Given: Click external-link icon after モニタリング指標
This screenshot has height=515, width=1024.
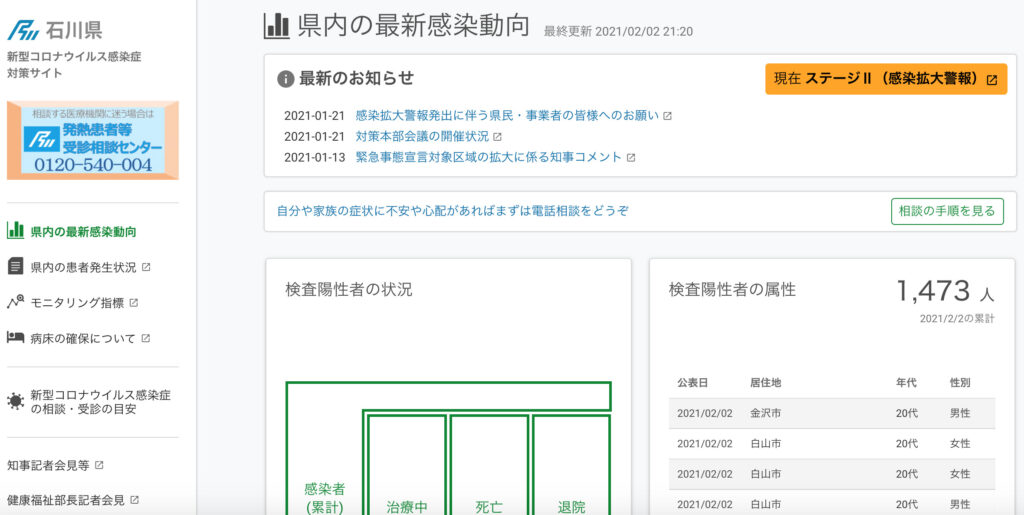Looking at the screenshot, I should 133,303.
